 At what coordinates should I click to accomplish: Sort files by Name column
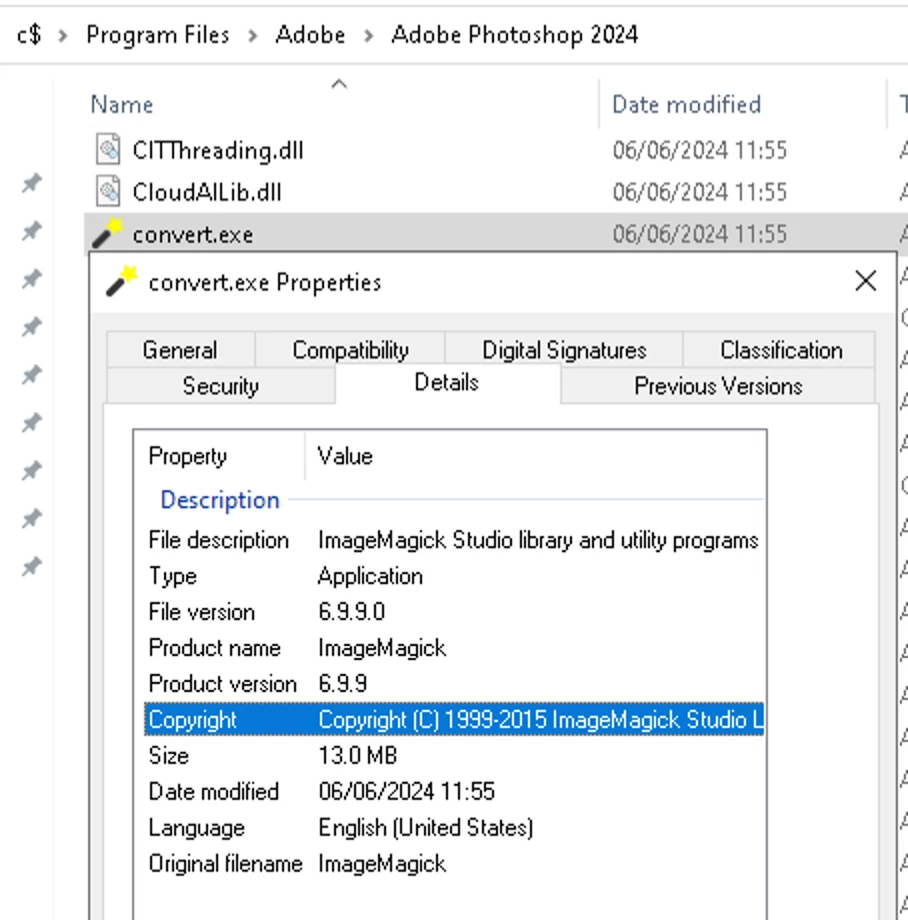(122, 105)
